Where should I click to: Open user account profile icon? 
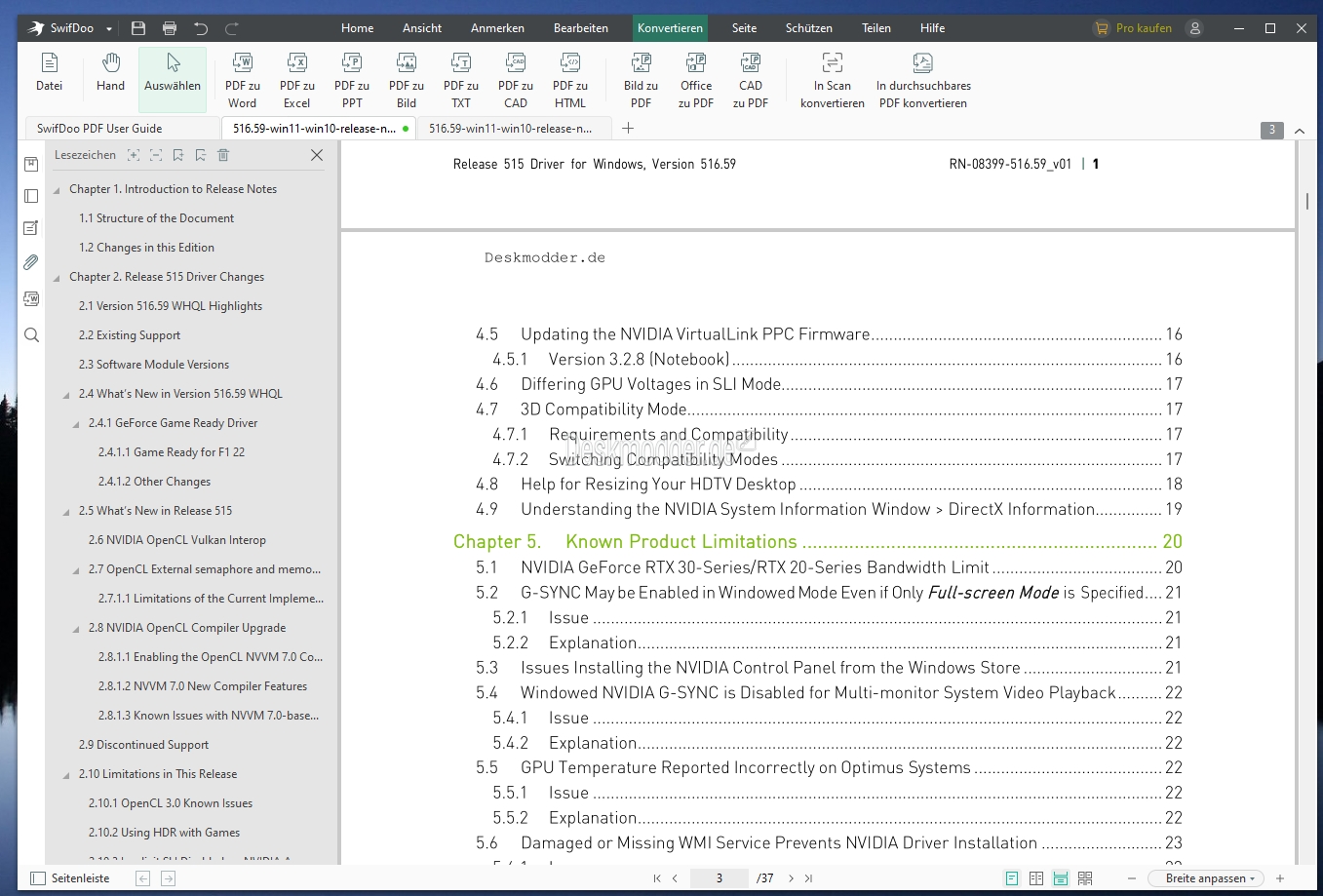pos(1194,28)
